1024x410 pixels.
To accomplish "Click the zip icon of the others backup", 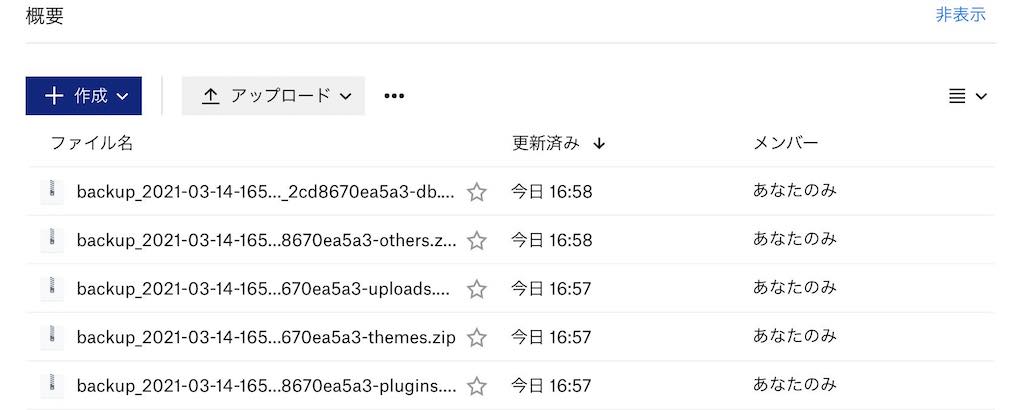I will point(52,240).
